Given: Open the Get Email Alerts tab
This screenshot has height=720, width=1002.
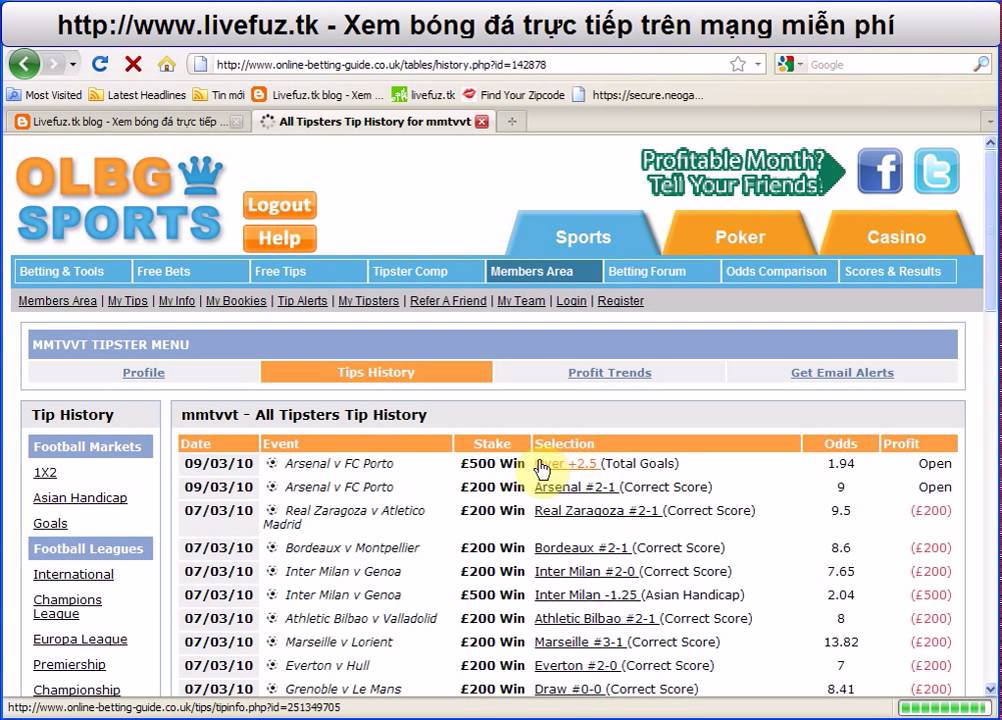Looking at the screenshot, I should coord(842,372).
